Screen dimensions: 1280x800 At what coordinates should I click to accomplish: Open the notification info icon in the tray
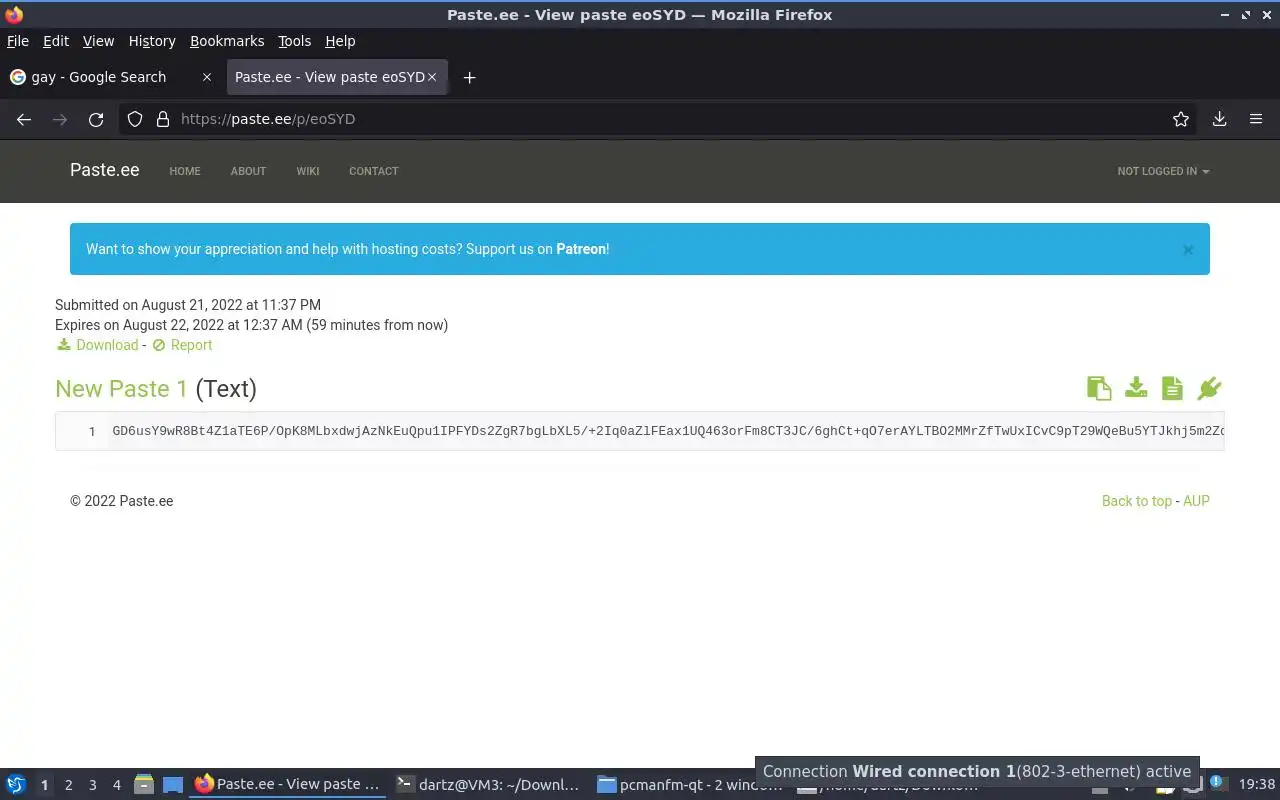click(x=1217, y=782)
